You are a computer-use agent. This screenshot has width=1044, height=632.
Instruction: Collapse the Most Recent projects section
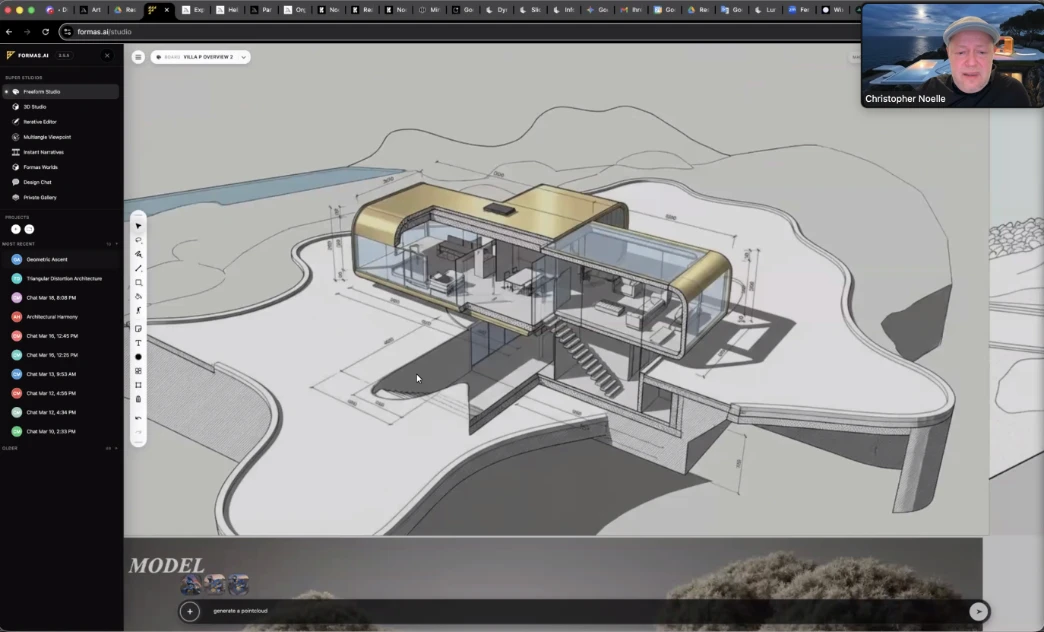116,243
